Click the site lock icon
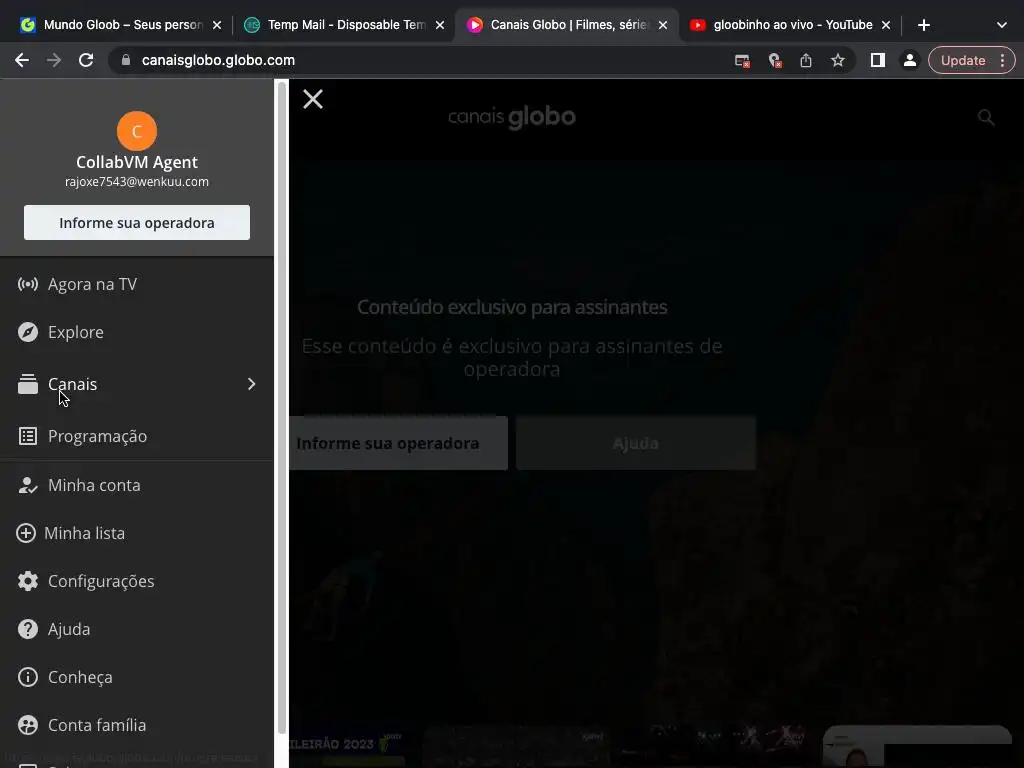 [x=126, y=60]
